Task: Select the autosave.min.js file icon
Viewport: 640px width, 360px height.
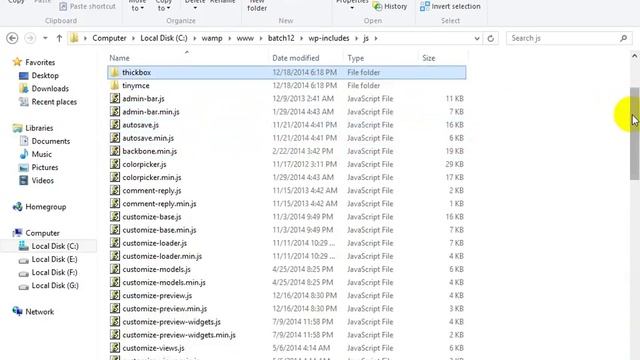Action: (x=115, y=138)
